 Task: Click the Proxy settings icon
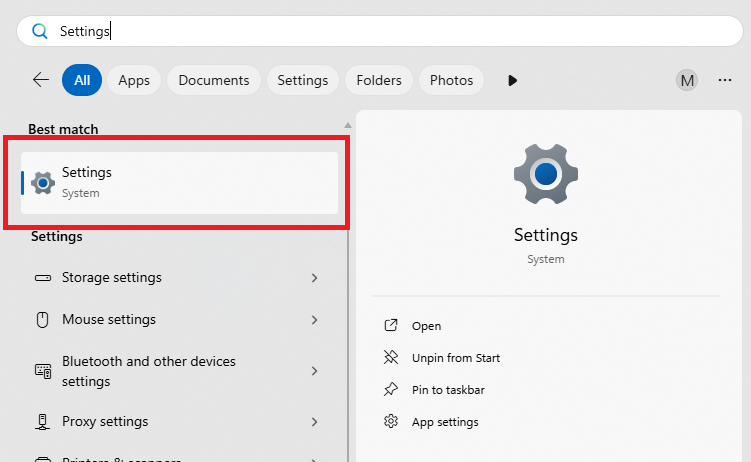[43, 422]
